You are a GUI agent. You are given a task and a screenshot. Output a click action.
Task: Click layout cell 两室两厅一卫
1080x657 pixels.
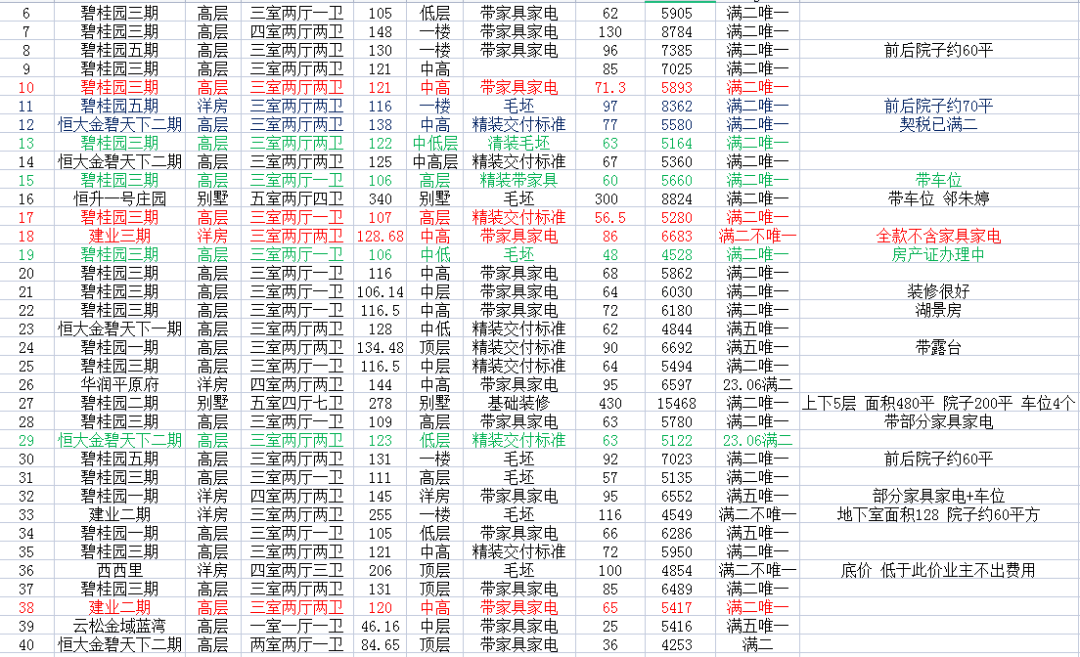pyautogui.click(x=297, y=645)
